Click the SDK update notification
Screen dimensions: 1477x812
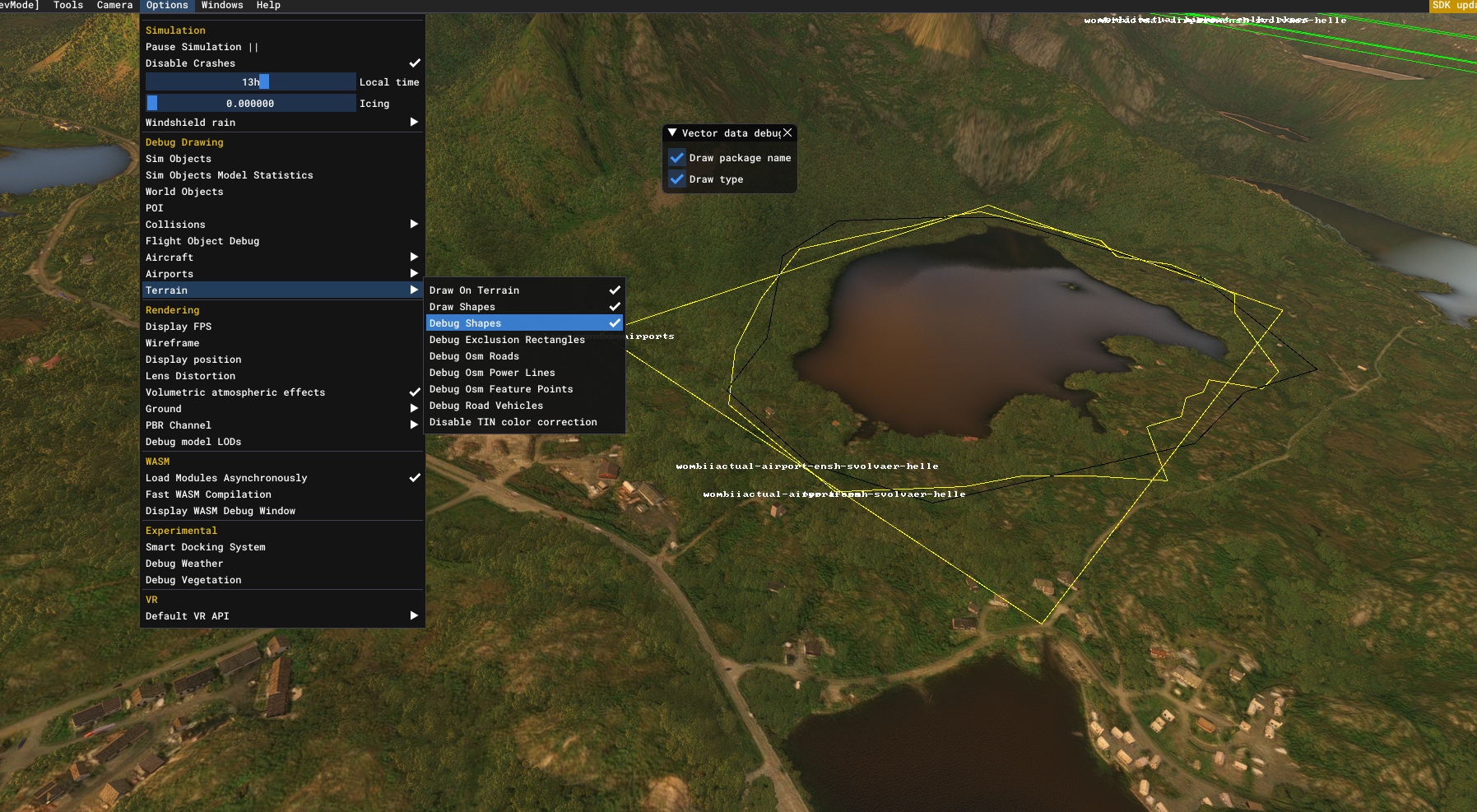click(x=1453, y=5)
